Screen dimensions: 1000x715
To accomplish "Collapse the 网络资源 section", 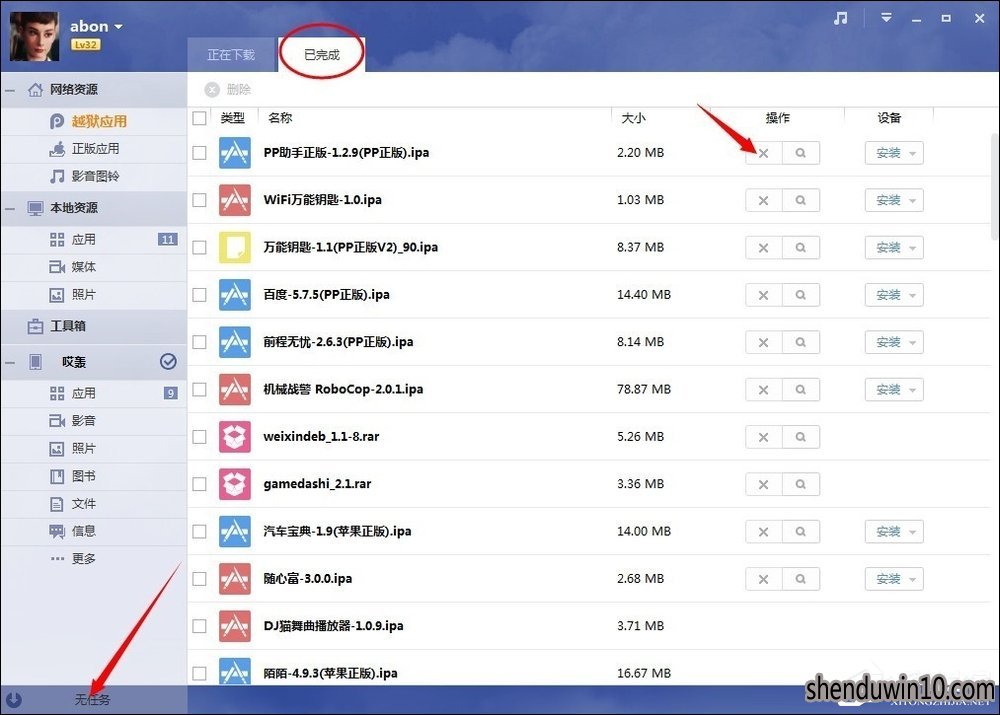I will (x=10, y=90).
